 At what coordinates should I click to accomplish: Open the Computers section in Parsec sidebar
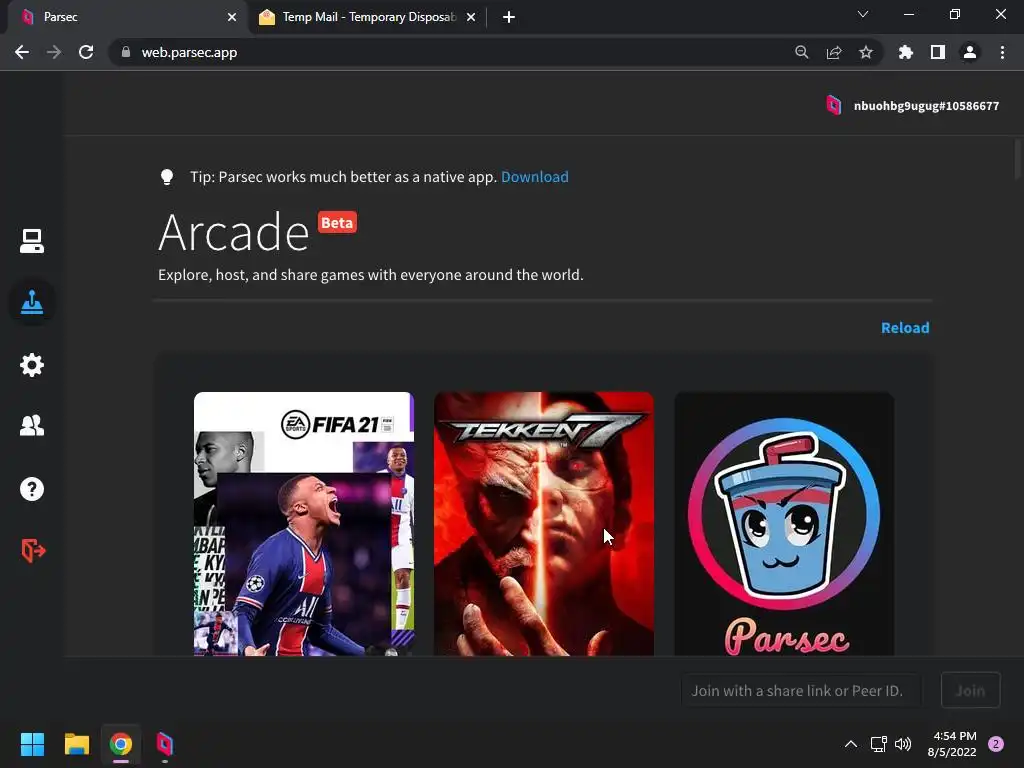tap(31, 241)
